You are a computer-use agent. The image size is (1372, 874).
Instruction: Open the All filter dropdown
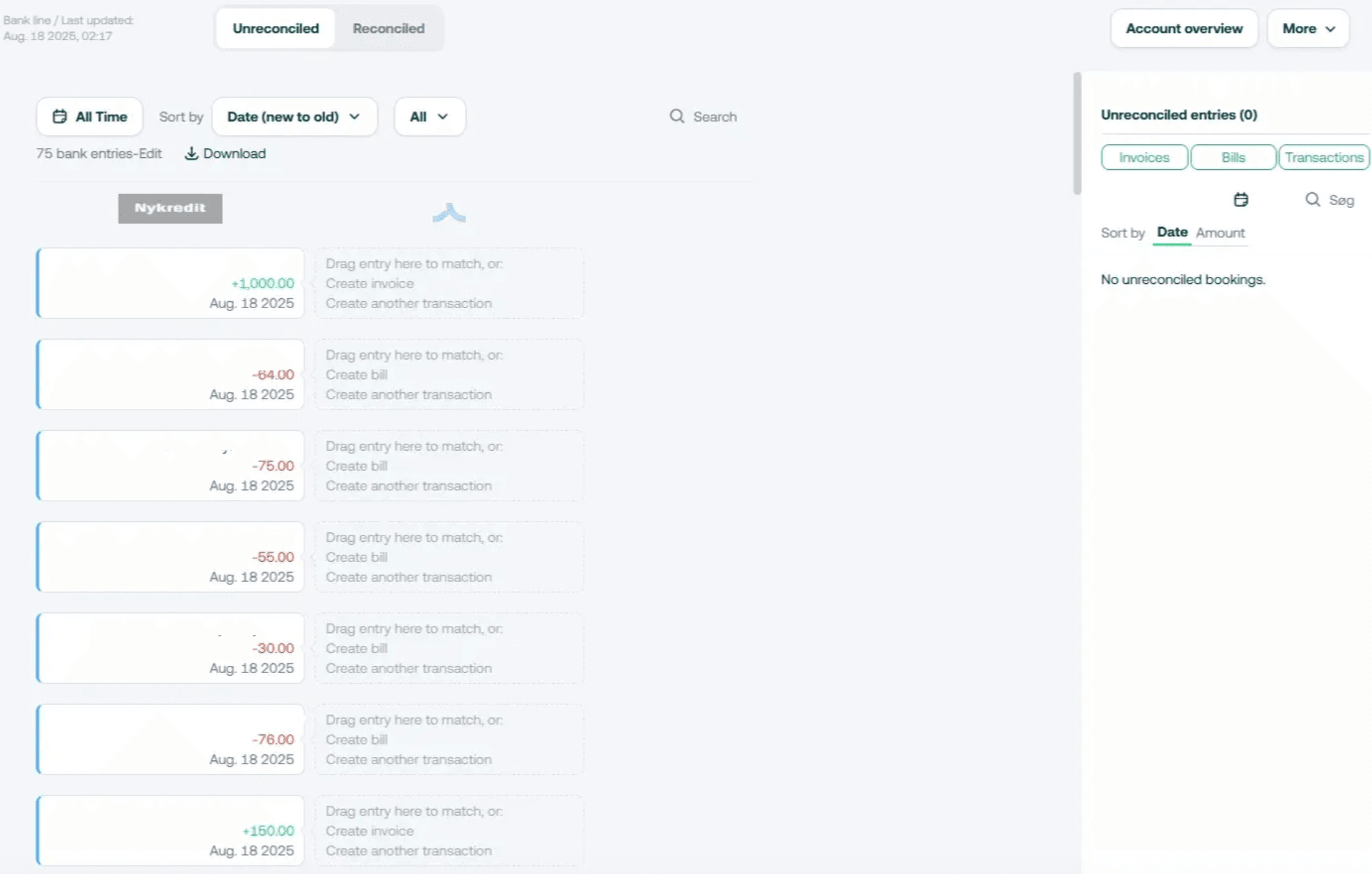coord(429,117)
